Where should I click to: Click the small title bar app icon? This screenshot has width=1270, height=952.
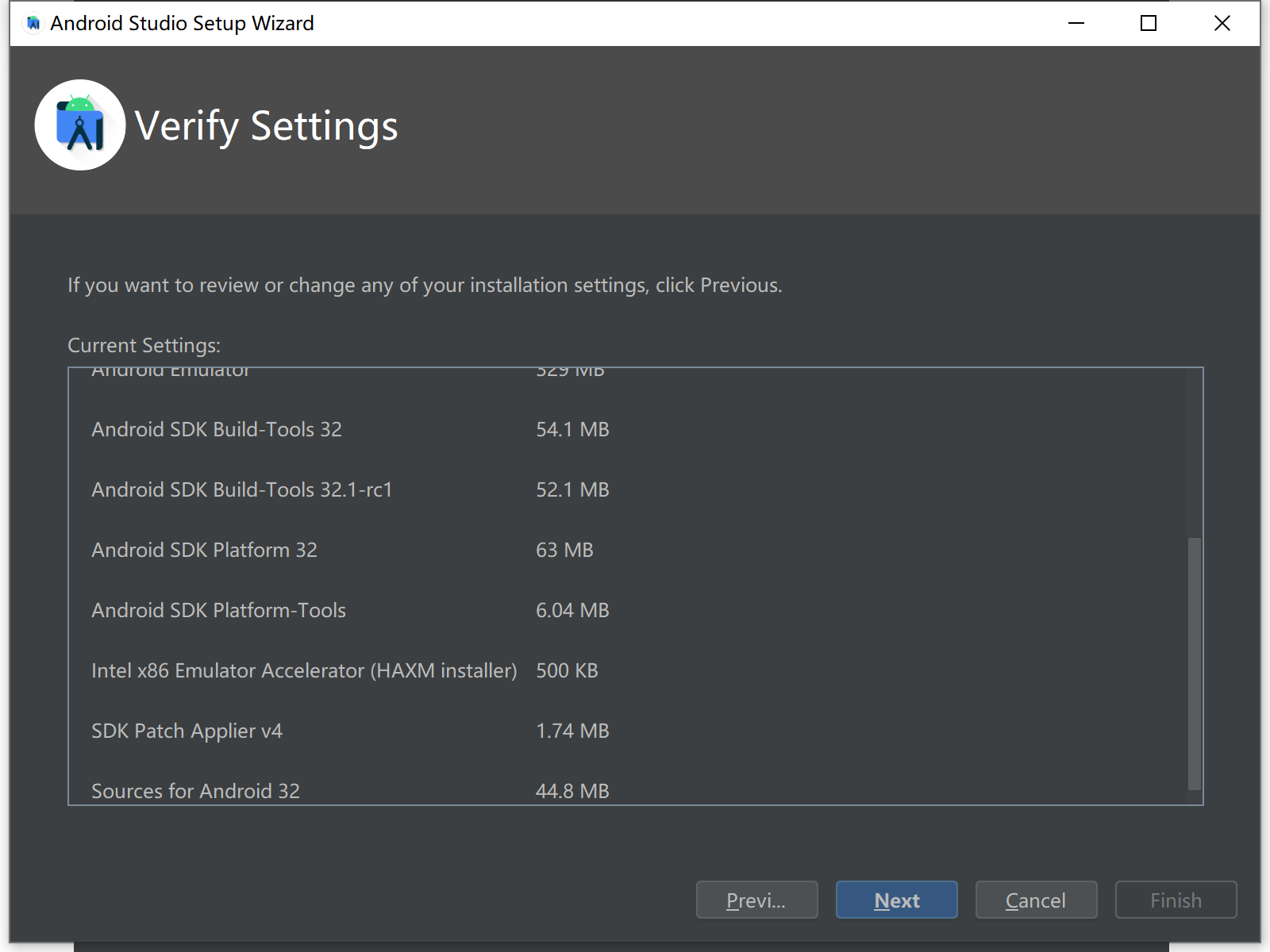coord(33,24)
